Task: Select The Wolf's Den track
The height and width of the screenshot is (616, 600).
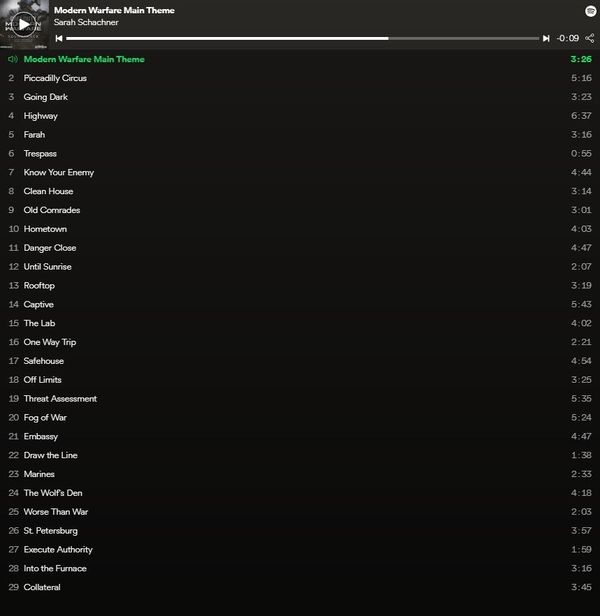Action: [x=300, y=493]
